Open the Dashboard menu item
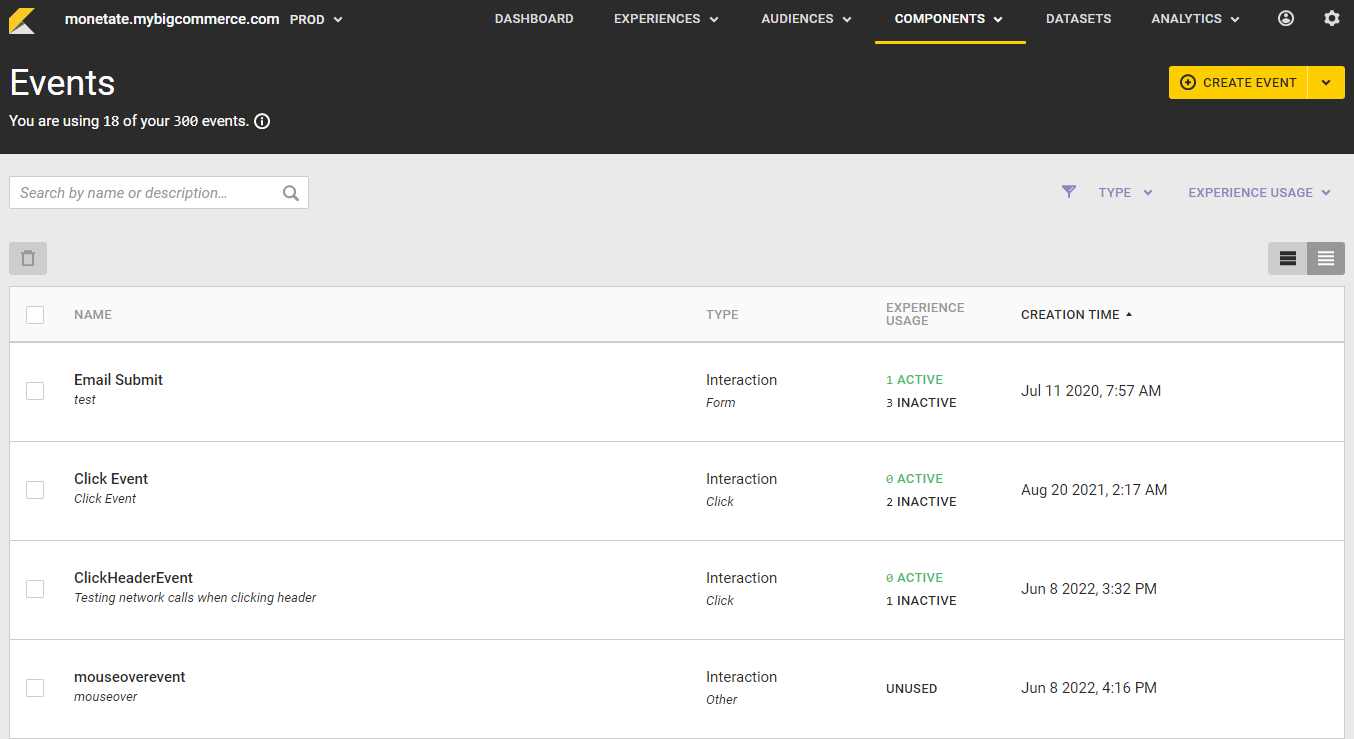The width and height of the screenshot is (1354, 739). 534,19
